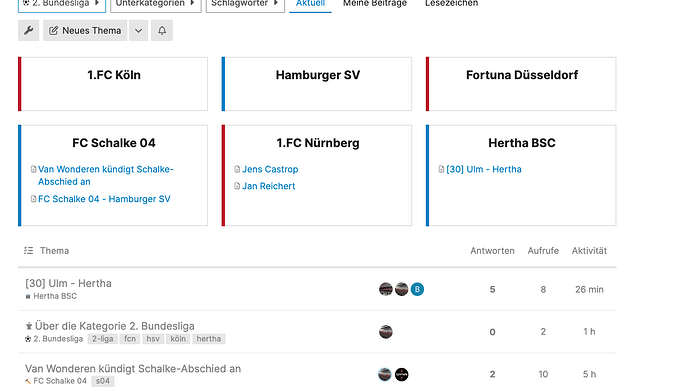Open the Hamburger SV category box

(x=317, y=84)
